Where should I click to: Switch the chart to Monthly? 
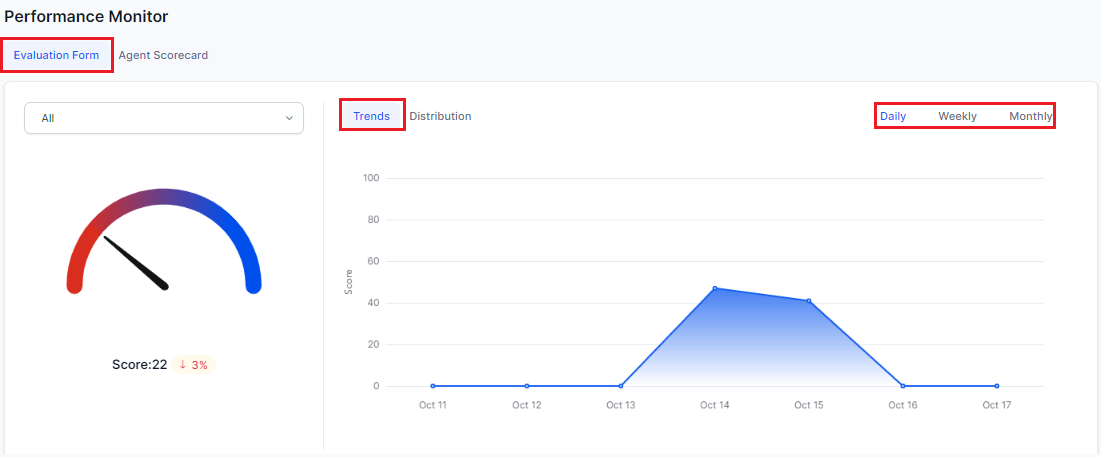click(1030, 116)
